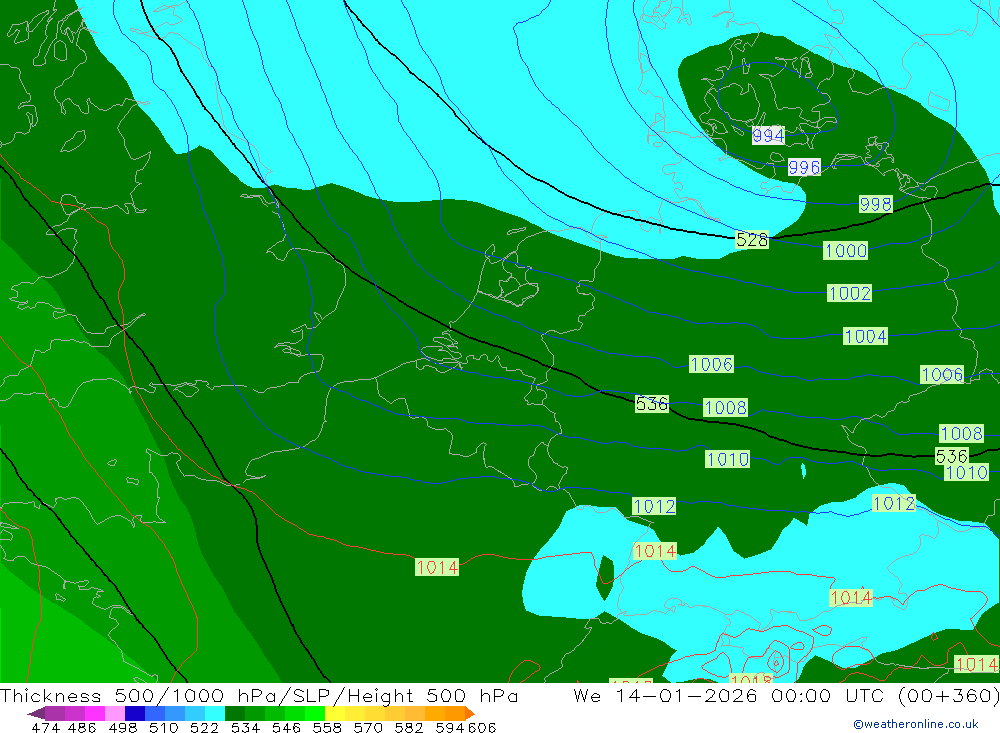The width and height of the screenshot is (1000, 733).
Task: Click the orange arrow at legend end
Action: 469,713
